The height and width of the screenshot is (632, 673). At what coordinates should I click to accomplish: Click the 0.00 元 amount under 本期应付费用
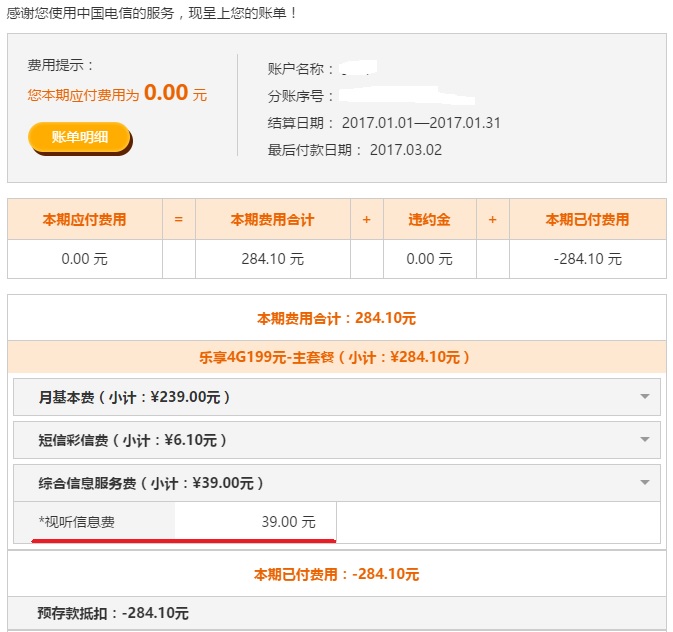(x=85, y=259)
